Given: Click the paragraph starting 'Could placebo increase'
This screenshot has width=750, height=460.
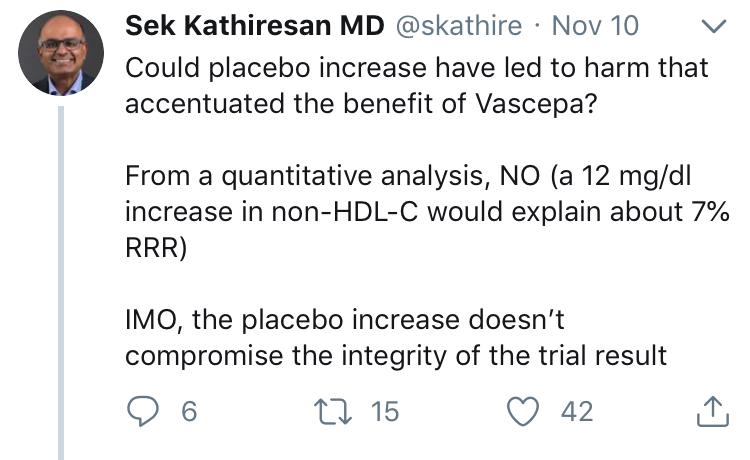Looking at the screenshot, I should pyautogui.click(x=417, y=86).
